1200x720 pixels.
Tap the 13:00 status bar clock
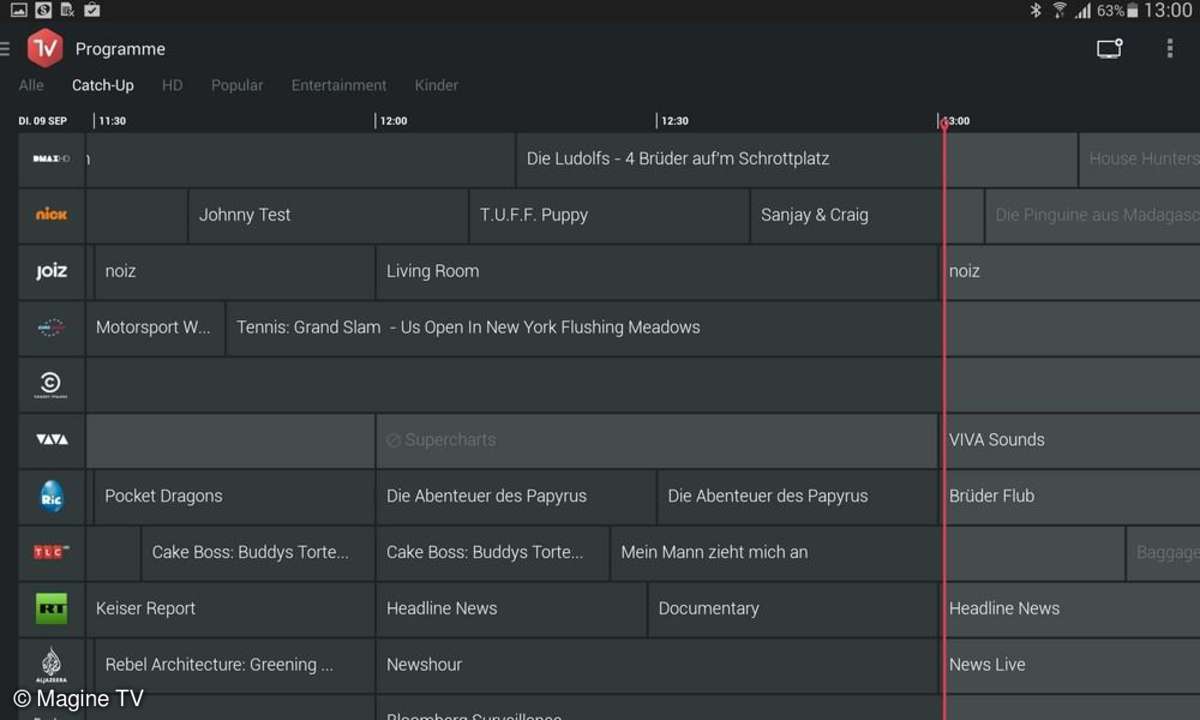click(1168, 10)
